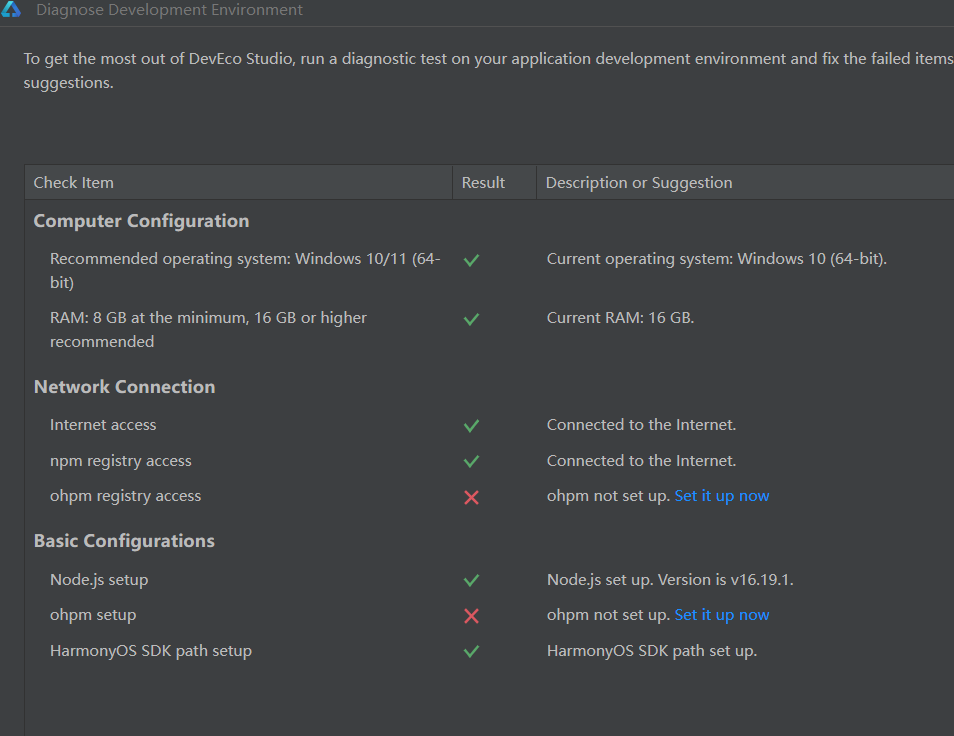Click 'HarmonyOS SDK path set up.' description
954x736 pixels.
pyautogui.click(x=652, y=651)
